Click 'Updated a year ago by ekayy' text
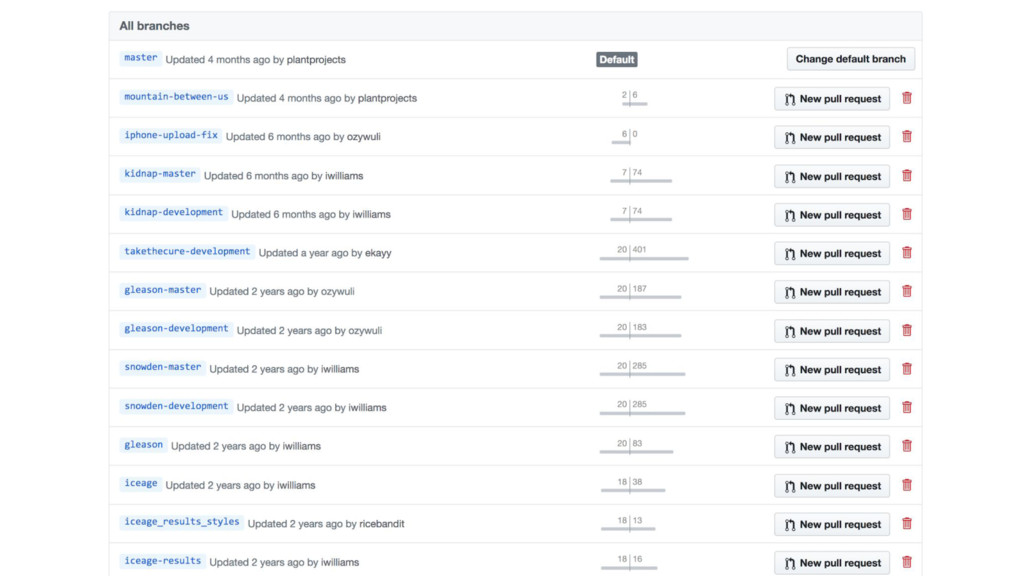 coord(325,253)
